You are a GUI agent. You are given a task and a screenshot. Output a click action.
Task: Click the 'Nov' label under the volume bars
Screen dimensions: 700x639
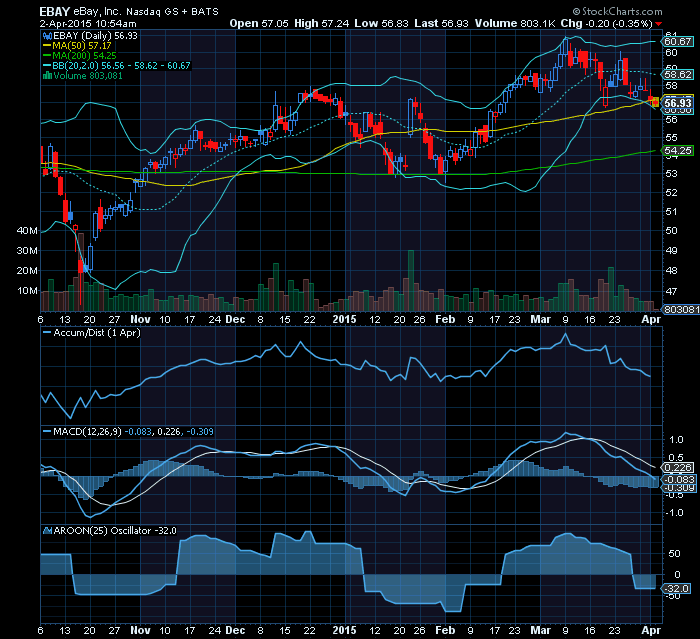tap(140, 319)
